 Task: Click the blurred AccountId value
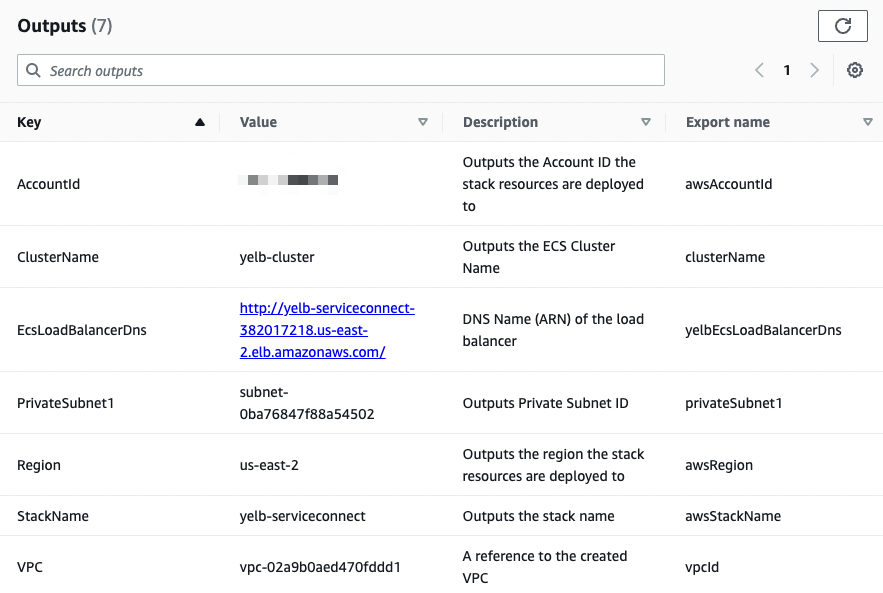tap(288, 181)
